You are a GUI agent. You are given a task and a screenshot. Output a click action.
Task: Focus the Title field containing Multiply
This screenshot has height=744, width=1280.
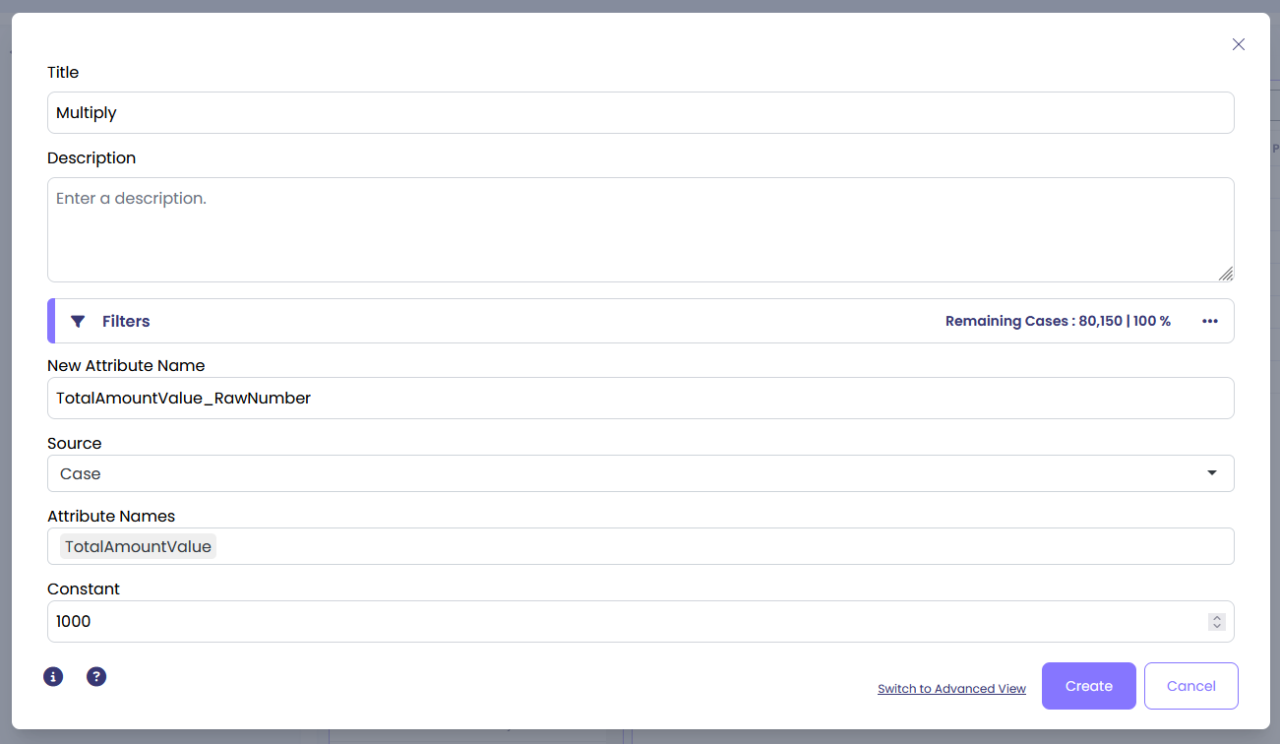click(640, 113)
